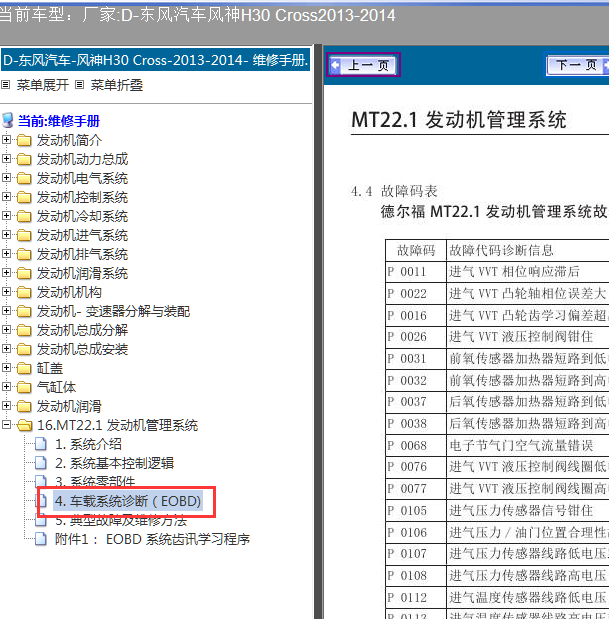Expand the 发动机- 变速器分解与装配 node
The width and height of the screenshot is (609, 619).
pos(6,310)
